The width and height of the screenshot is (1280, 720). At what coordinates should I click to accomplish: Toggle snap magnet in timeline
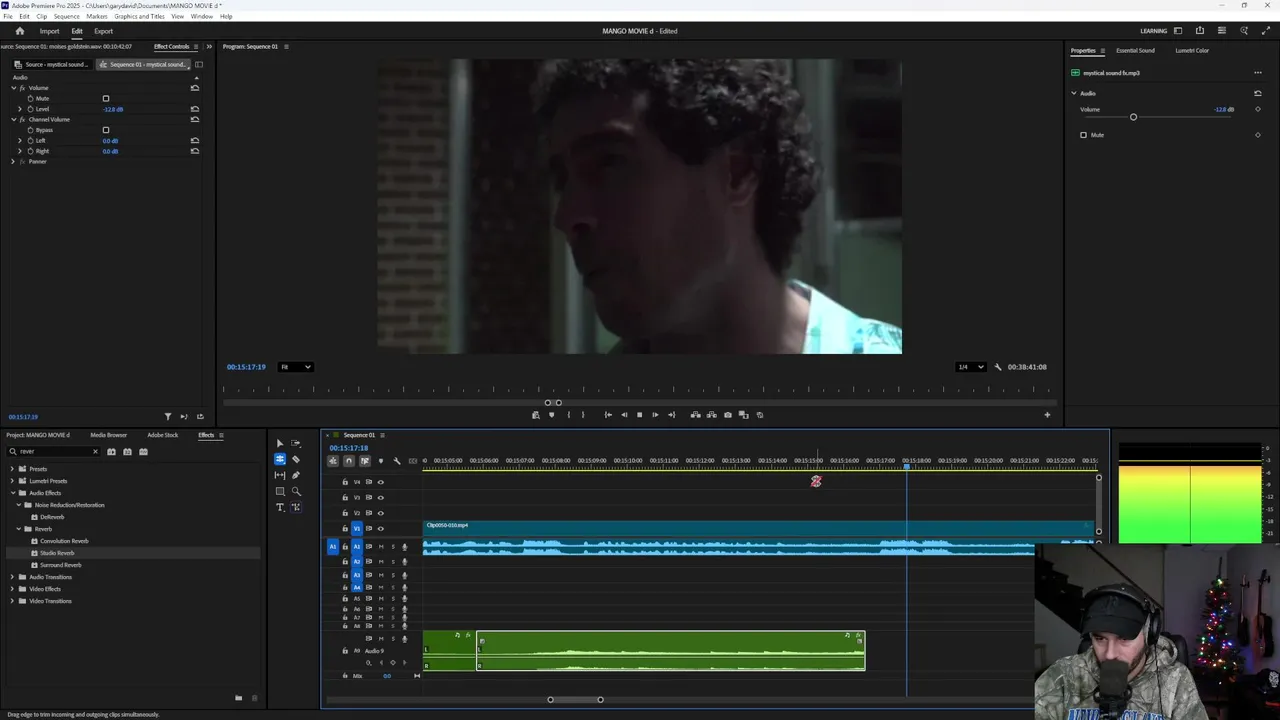pyautogui.click(x=349, y=461)
